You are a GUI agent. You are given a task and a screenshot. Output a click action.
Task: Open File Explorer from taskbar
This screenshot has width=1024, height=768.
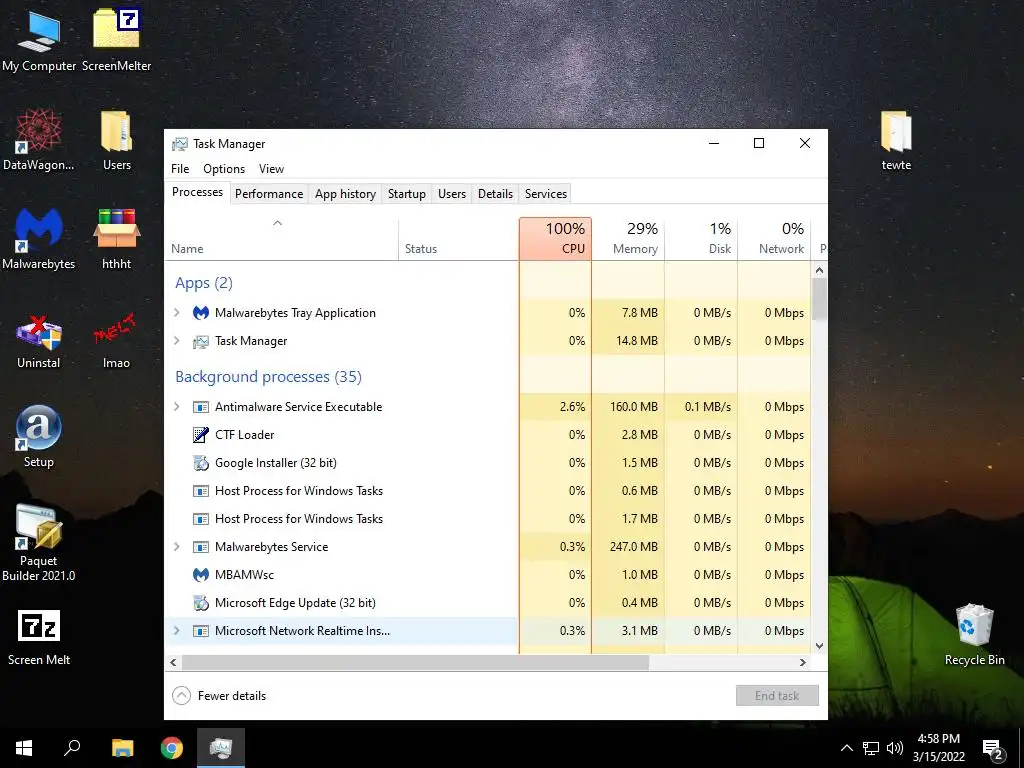[122, 748]
